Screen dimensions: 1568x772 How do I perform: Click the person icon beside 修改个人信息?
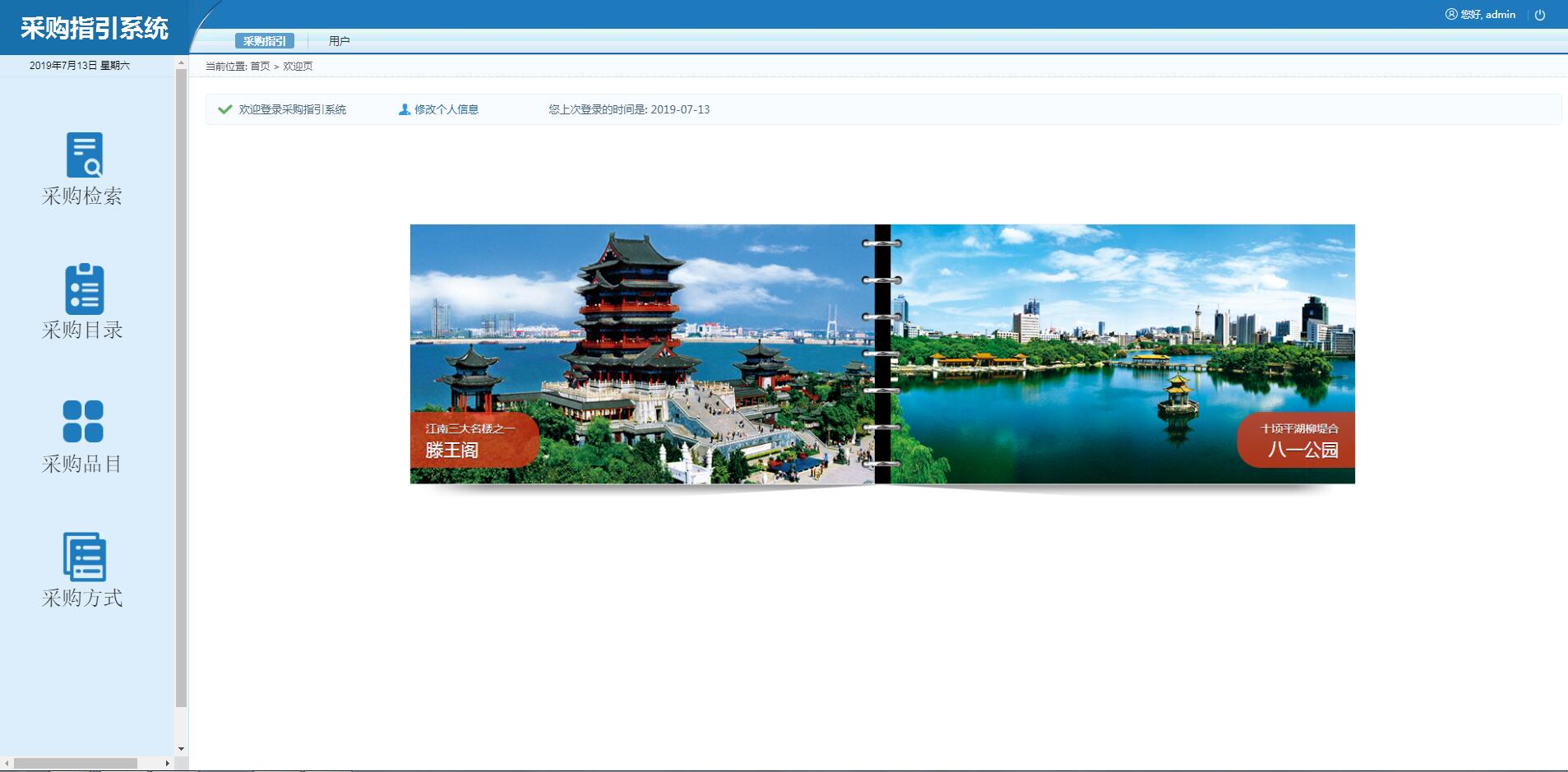tap(404, 109)
